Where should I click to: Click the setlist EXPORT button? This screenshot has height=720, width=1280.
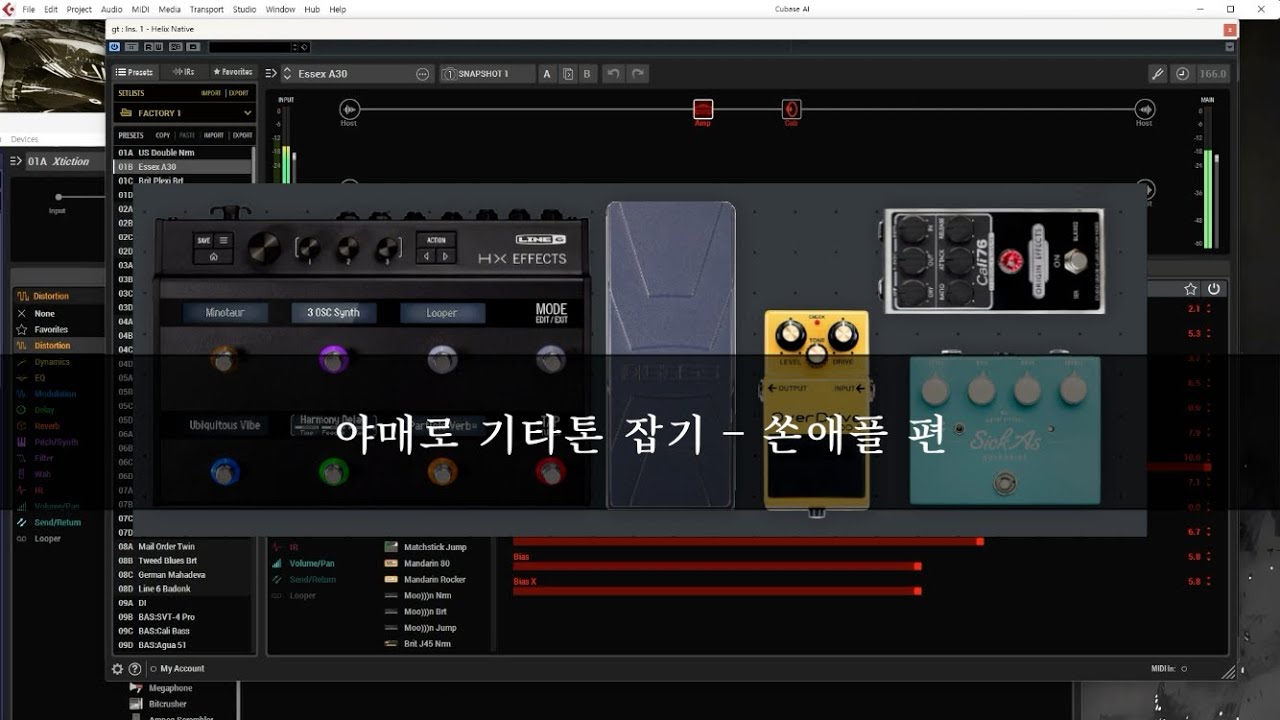point(239,93)
